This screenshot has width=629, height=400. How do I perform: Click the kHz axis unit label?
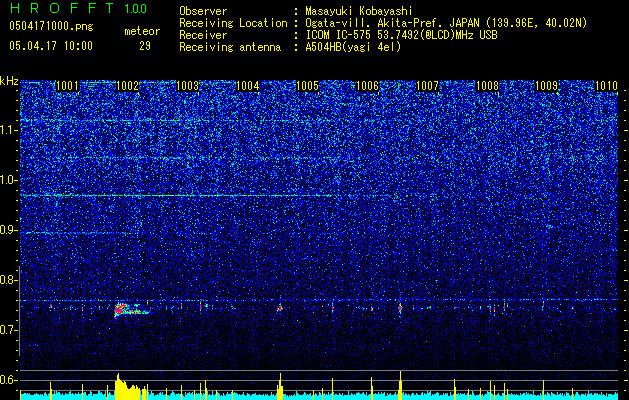[x=9, y=81]
